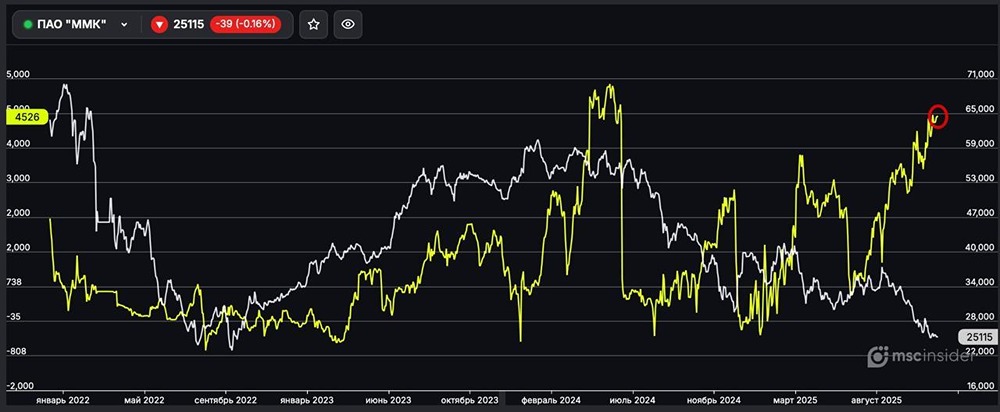Toggle chart visibility with the eye icon
The image size is (1000, 412).
click(348, 24)
